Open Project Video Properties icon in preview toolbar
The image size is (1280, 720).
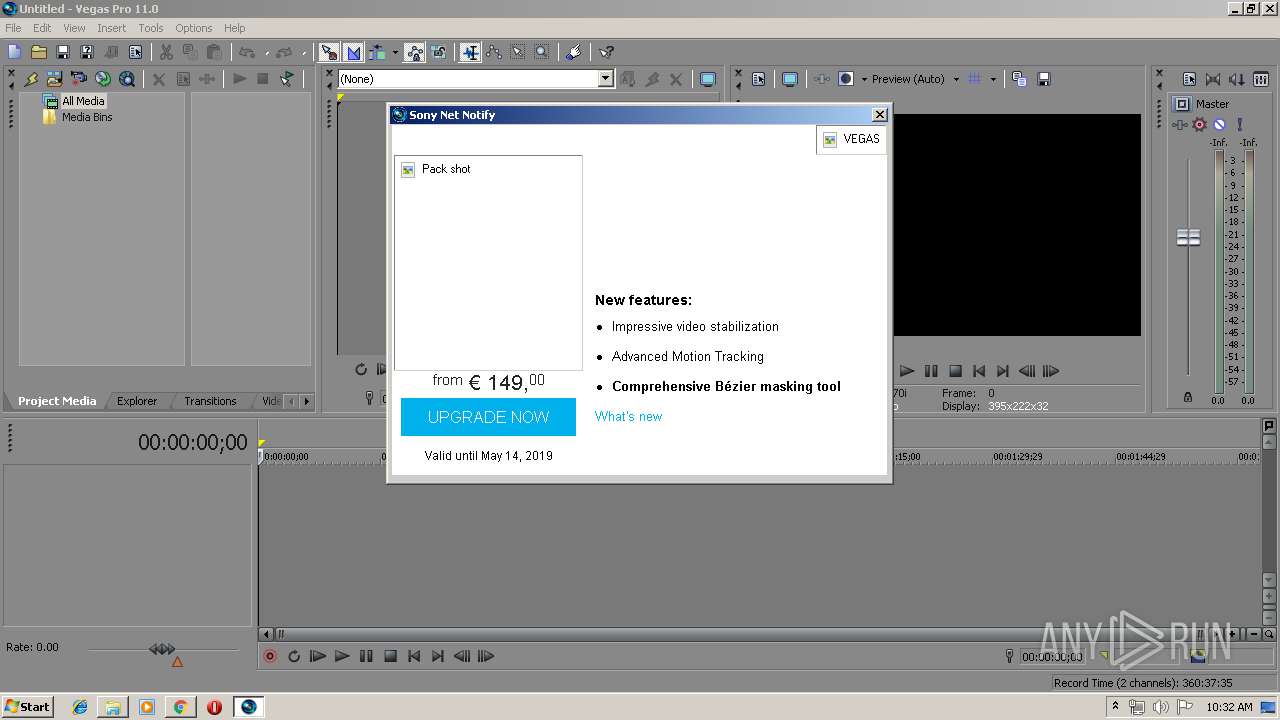[x=758, y=79]
